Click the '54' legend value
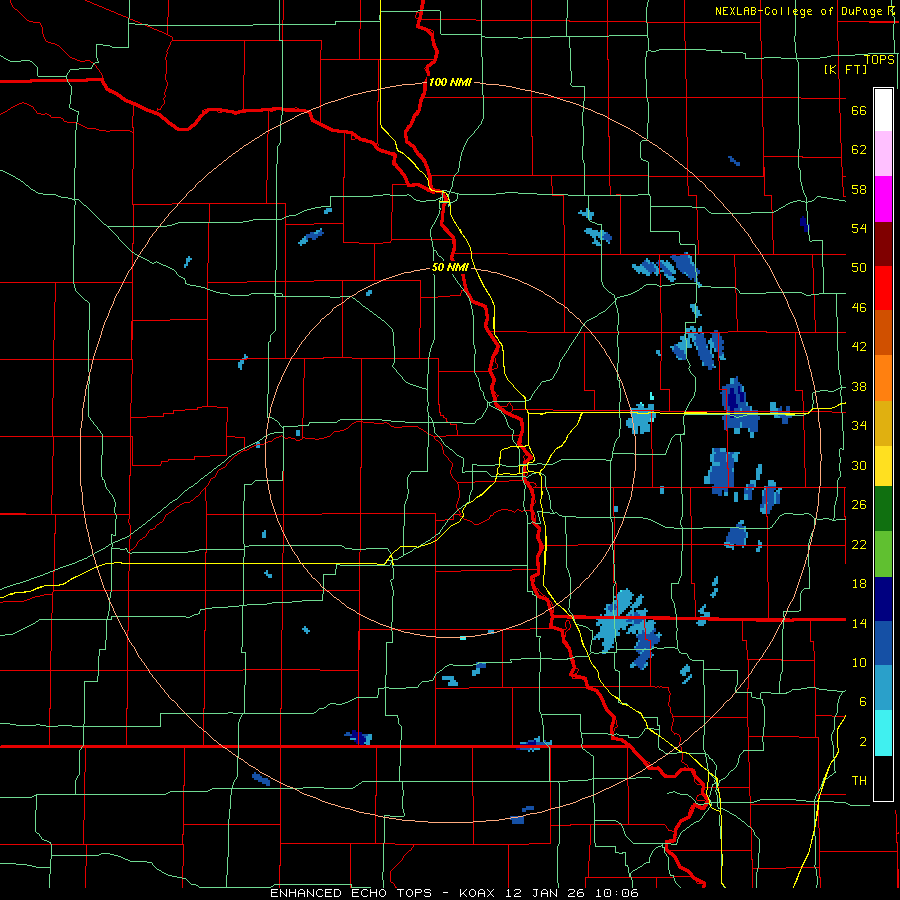Screen dimensions: 900x900 pyautogui.click(x=859, y=228)
